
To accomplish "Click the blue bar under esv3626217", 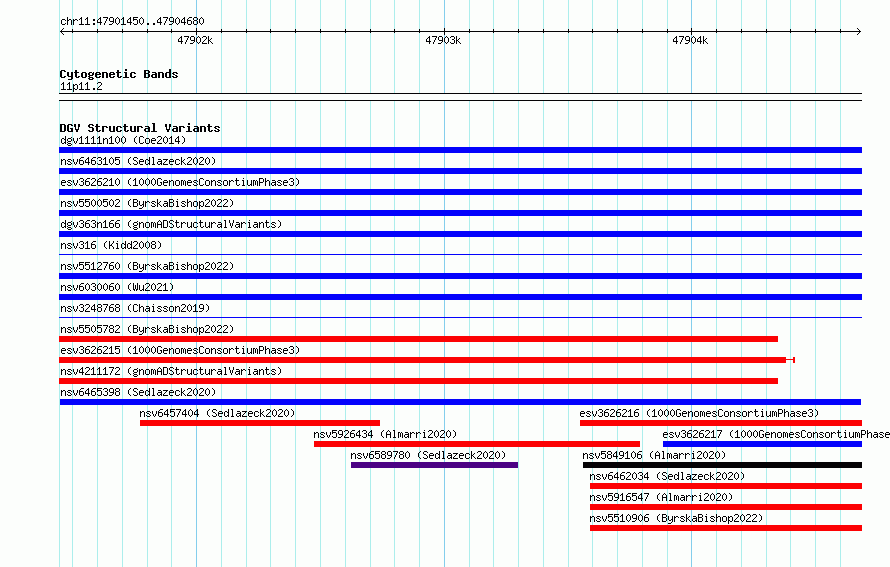I will click(x=762, y=444).
